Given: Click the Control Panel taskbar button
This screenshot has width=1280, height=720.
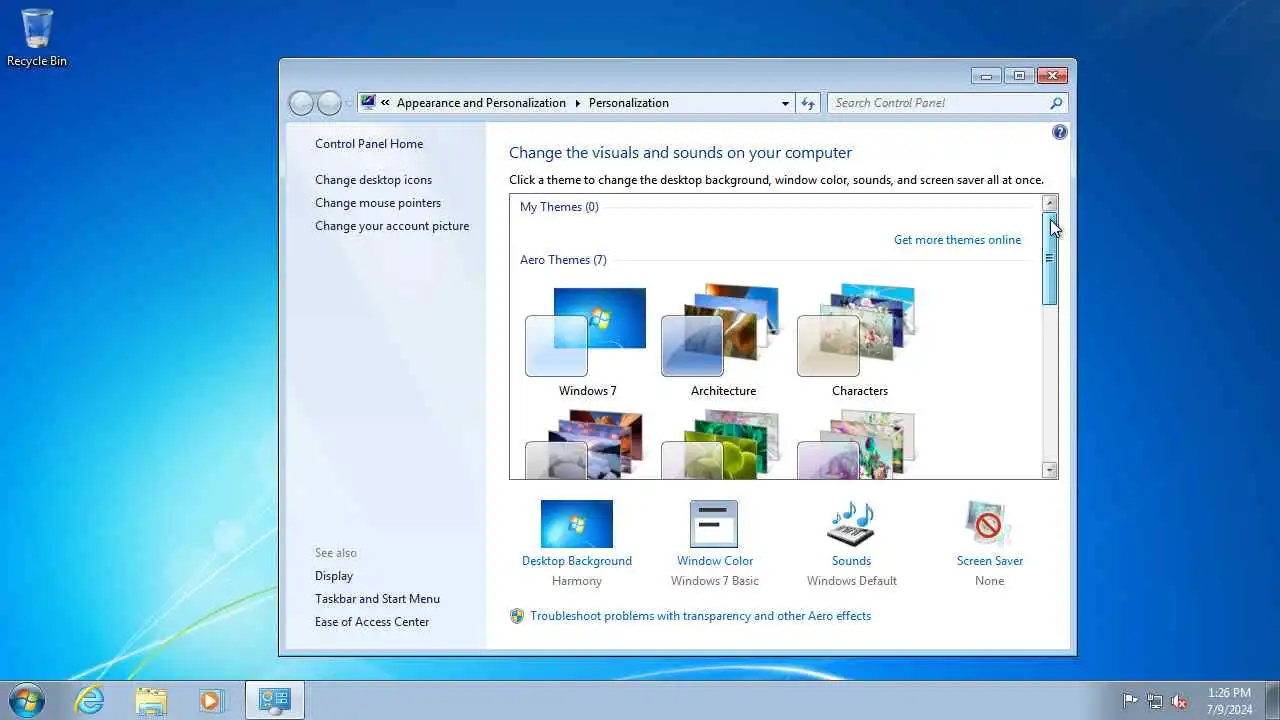Looking at the screenshot, I should tap(274, 700).
